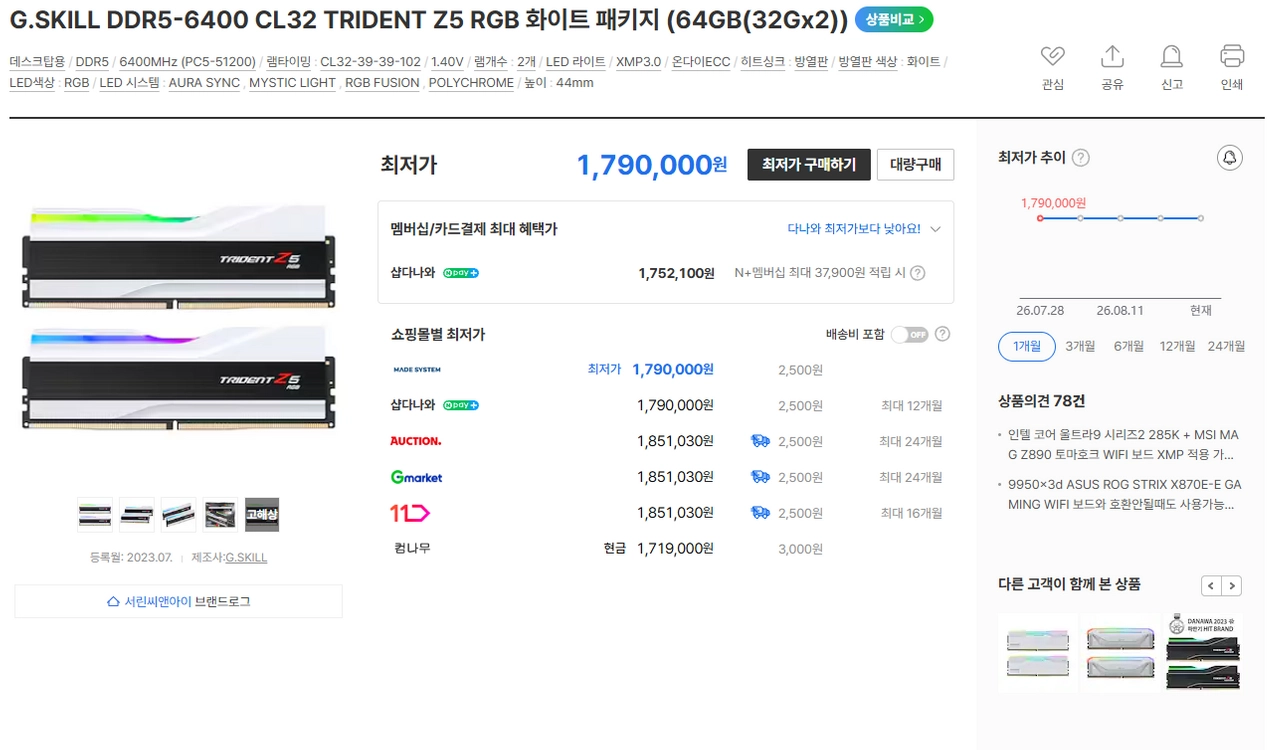
Task: Click help icon next to 최저가 추이
Action: point(1081,158)
